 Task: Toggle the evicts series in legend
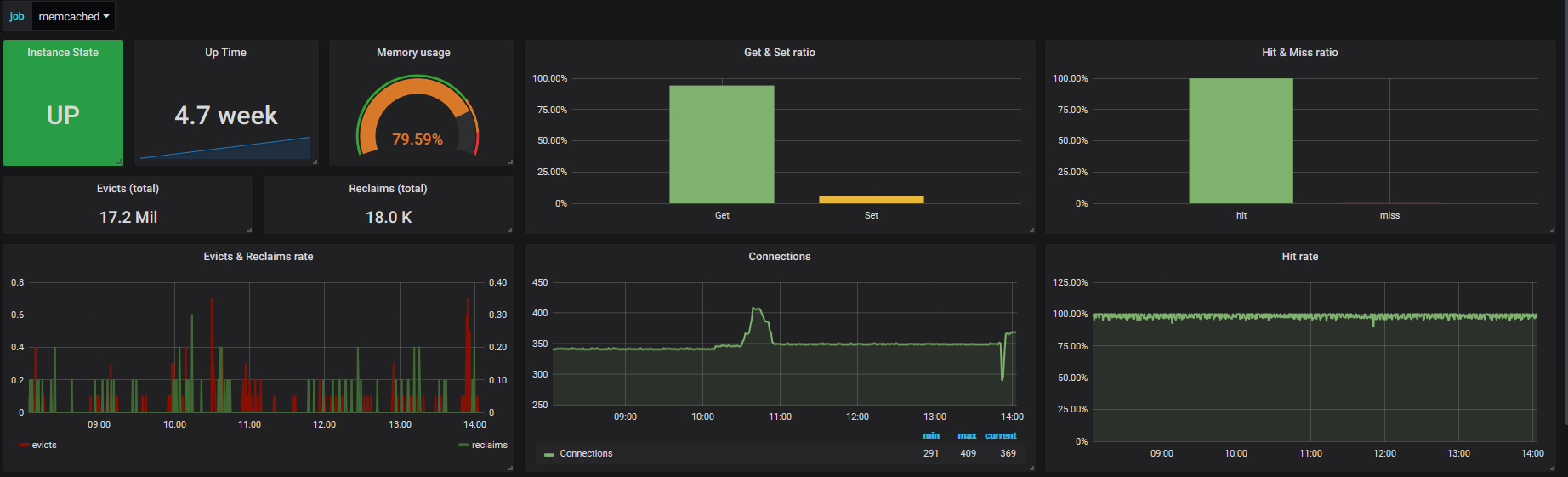44,445
